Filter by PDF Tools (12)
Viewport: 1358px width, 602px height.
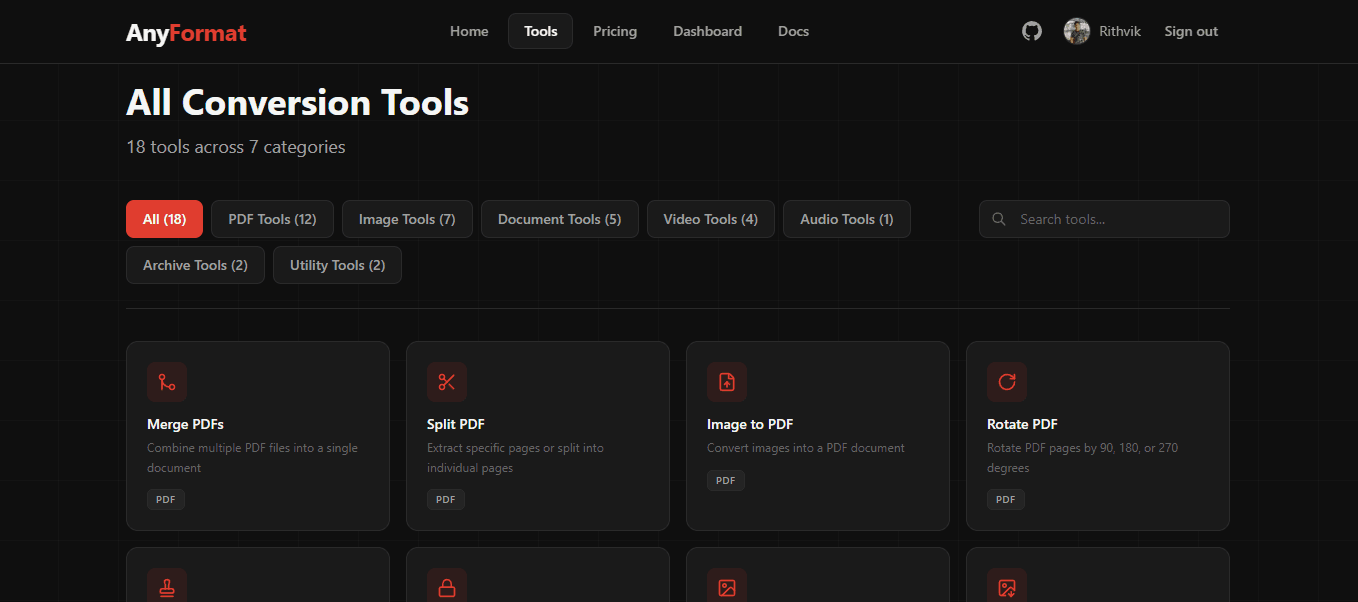click(x=272, y=219)
